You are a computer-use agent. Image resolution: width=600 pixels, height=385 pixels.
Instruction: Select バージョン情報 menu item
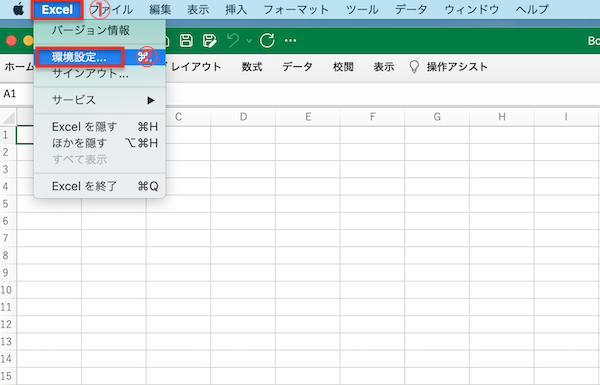click(x=100, y=30)
